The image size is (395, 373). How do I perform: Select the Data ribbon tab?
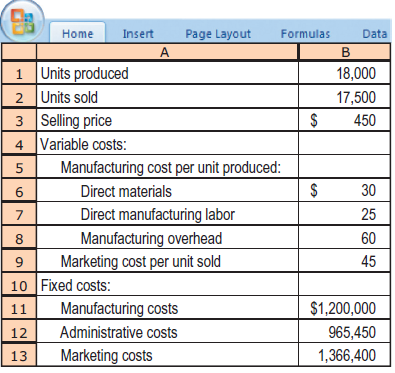point(375,34)
